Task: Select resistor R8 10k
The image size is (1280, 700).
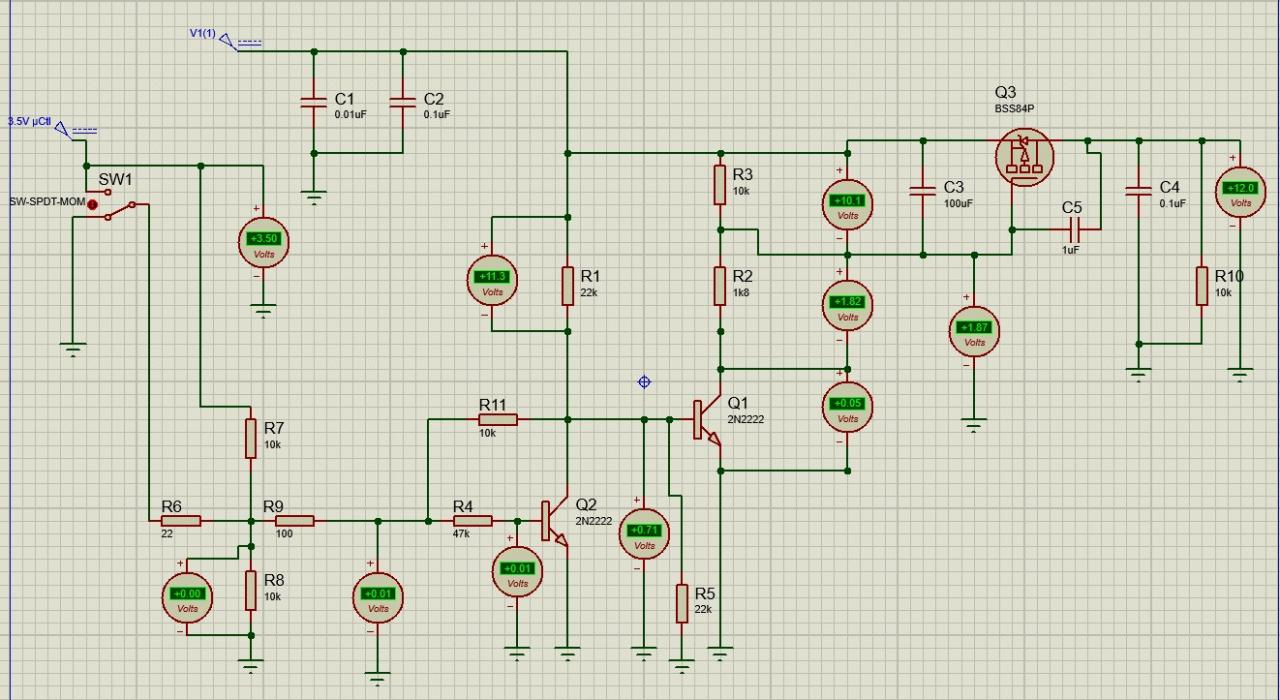Action: 251,590
